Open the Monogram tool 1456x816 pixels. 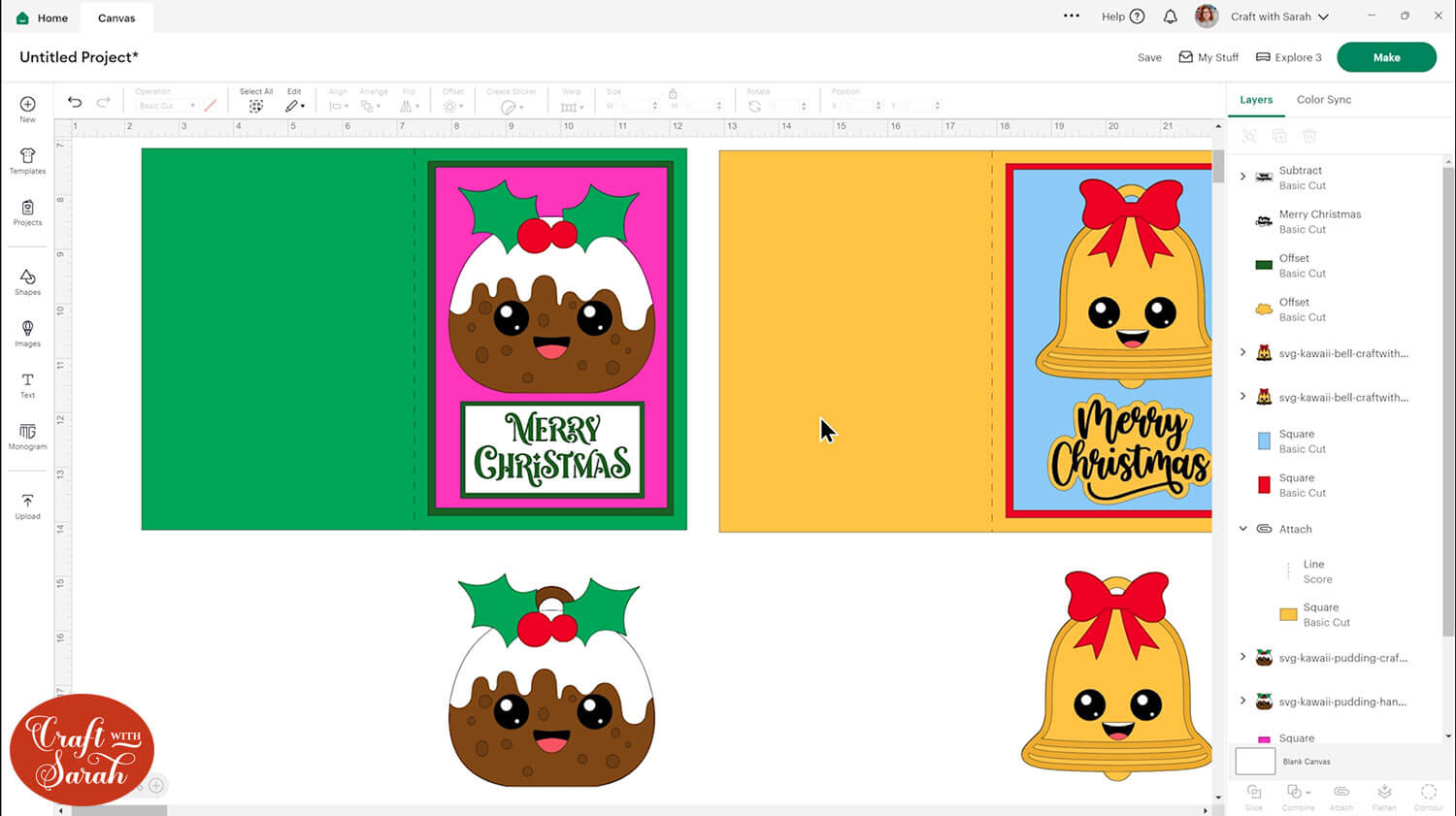27,437
